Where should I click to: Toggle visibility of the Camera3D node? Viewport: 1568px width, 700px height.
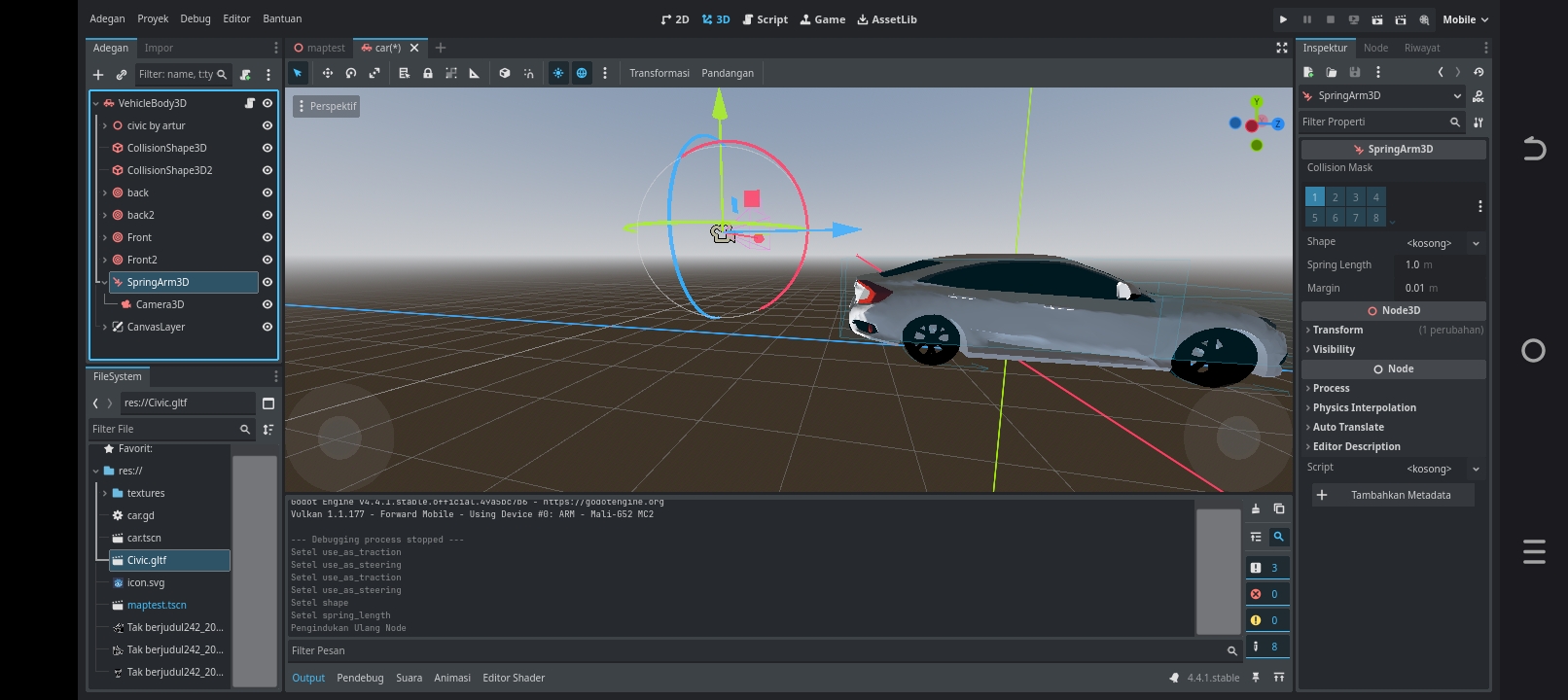click(x=267, y=304)
